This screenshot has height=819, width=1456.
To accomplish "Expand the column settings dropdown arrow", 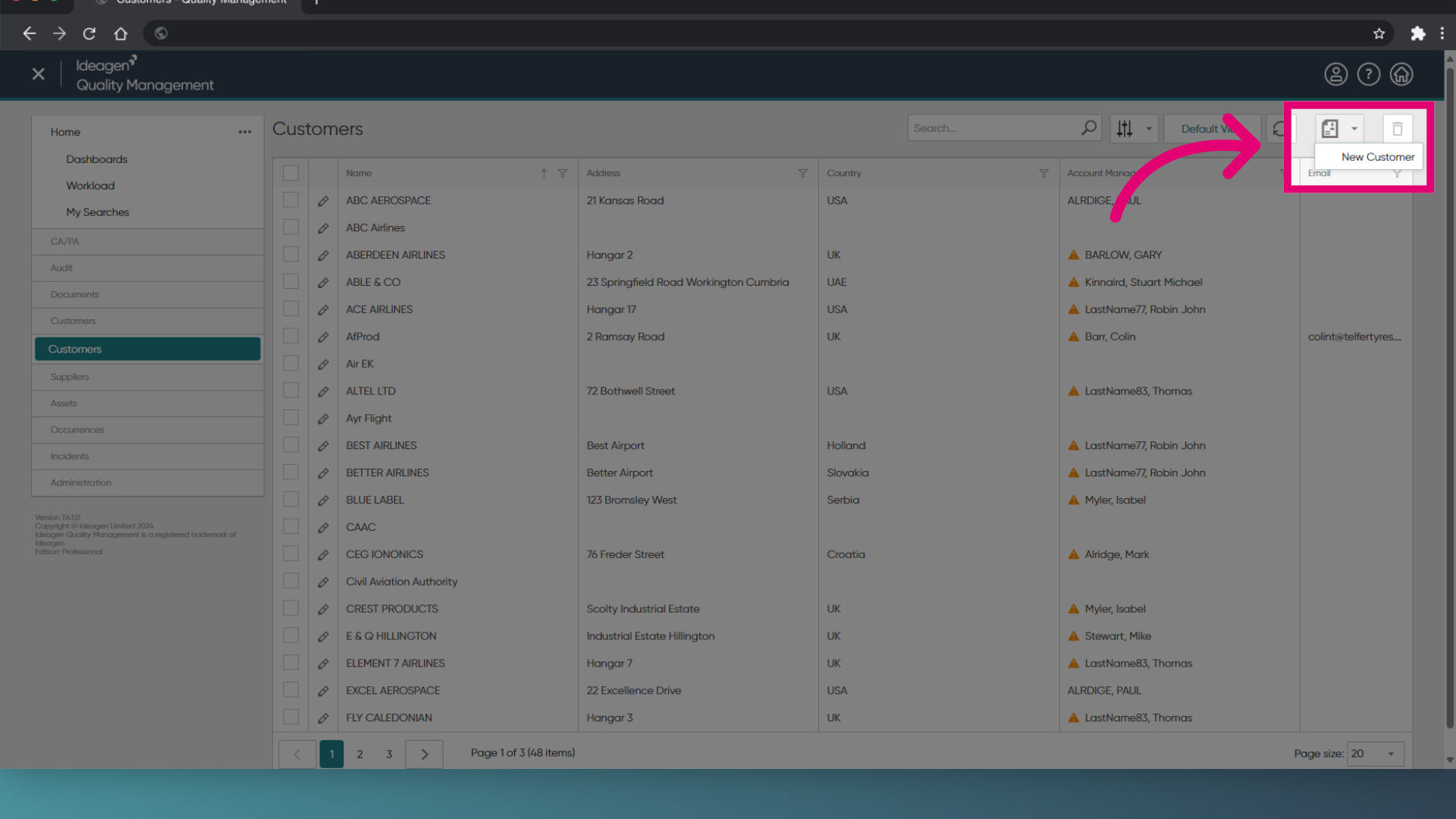I will click(x=1149, y=129).
